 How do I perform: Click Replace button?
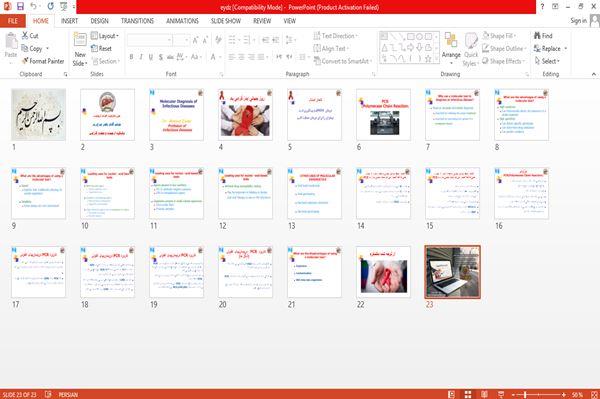550,49
